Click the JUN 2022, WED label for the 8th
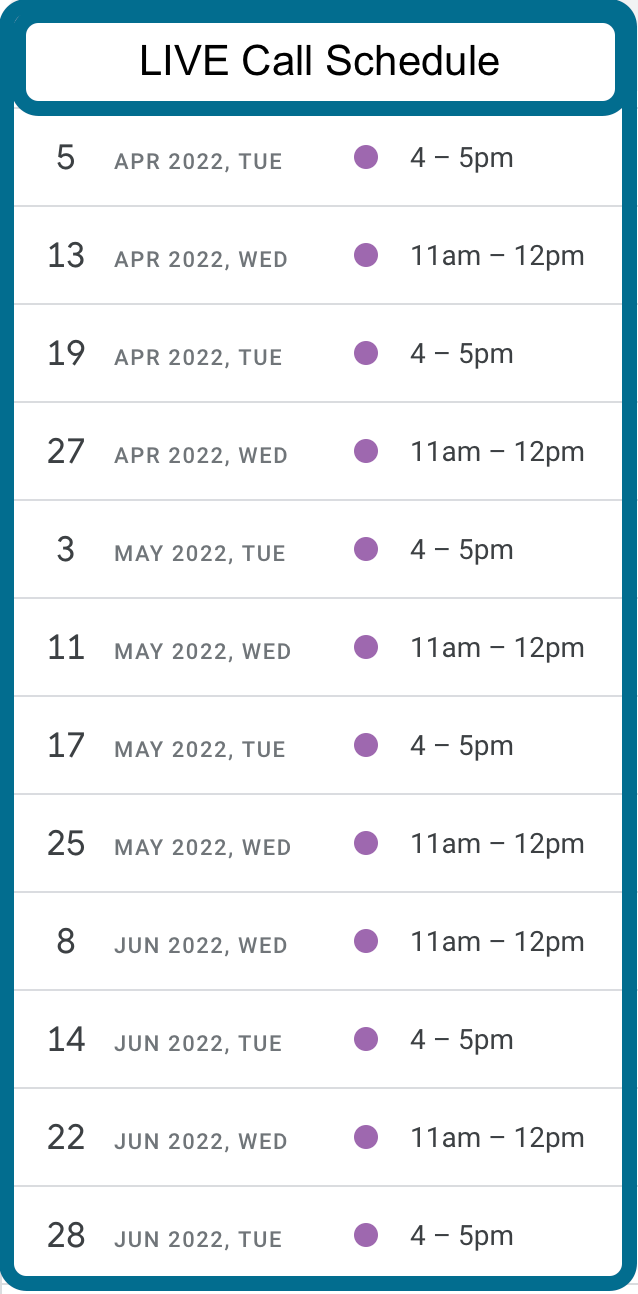This screenshot has height=1294, width=638. point(201,945)
